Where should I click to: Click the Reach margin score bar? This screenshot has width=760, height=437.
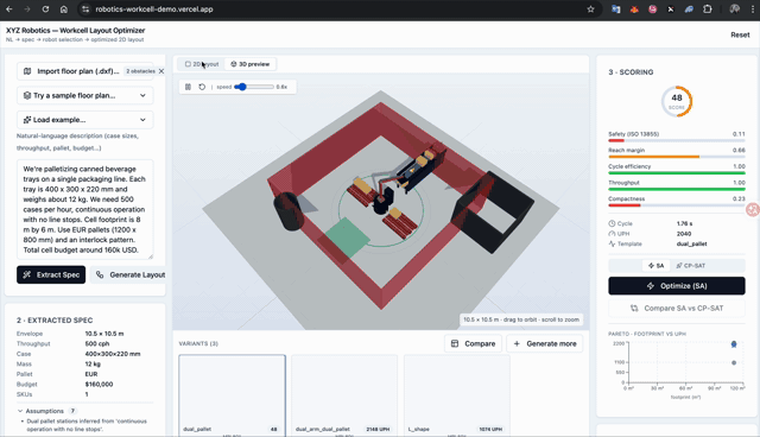coord(677,156)
